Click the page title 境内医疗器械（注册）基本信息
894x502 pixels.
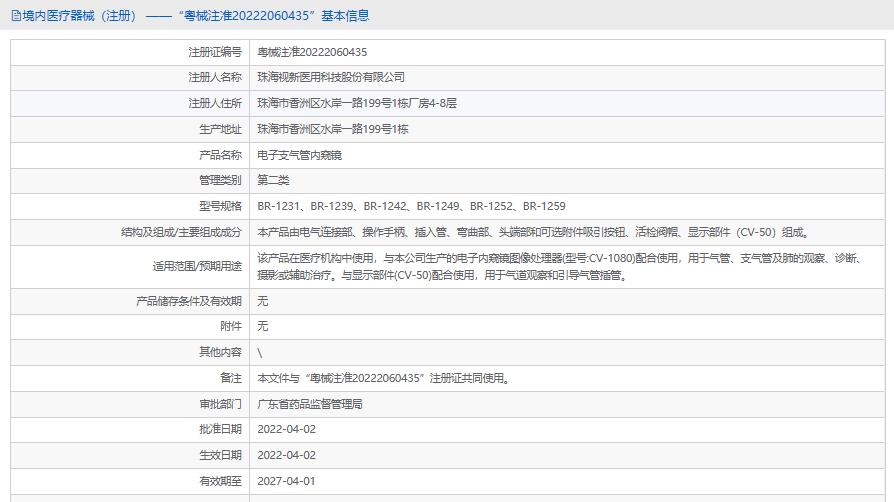coord(196,16)
